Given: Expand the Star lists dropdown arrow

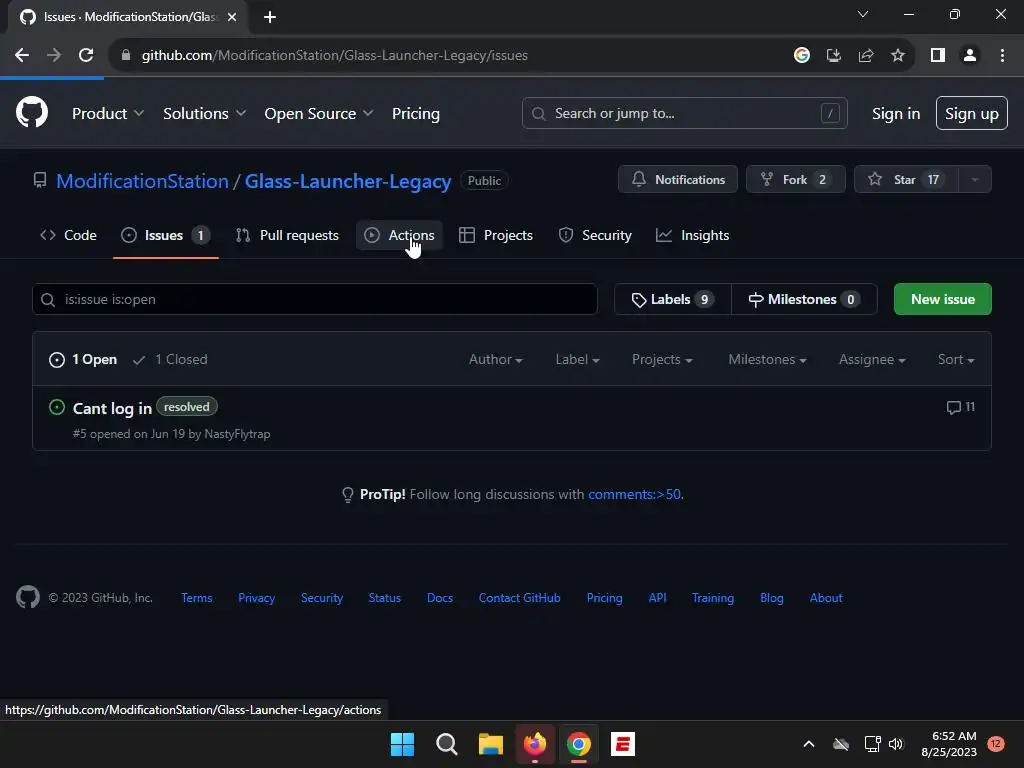Looking at the screenshot, I should (x=975, y=180).
